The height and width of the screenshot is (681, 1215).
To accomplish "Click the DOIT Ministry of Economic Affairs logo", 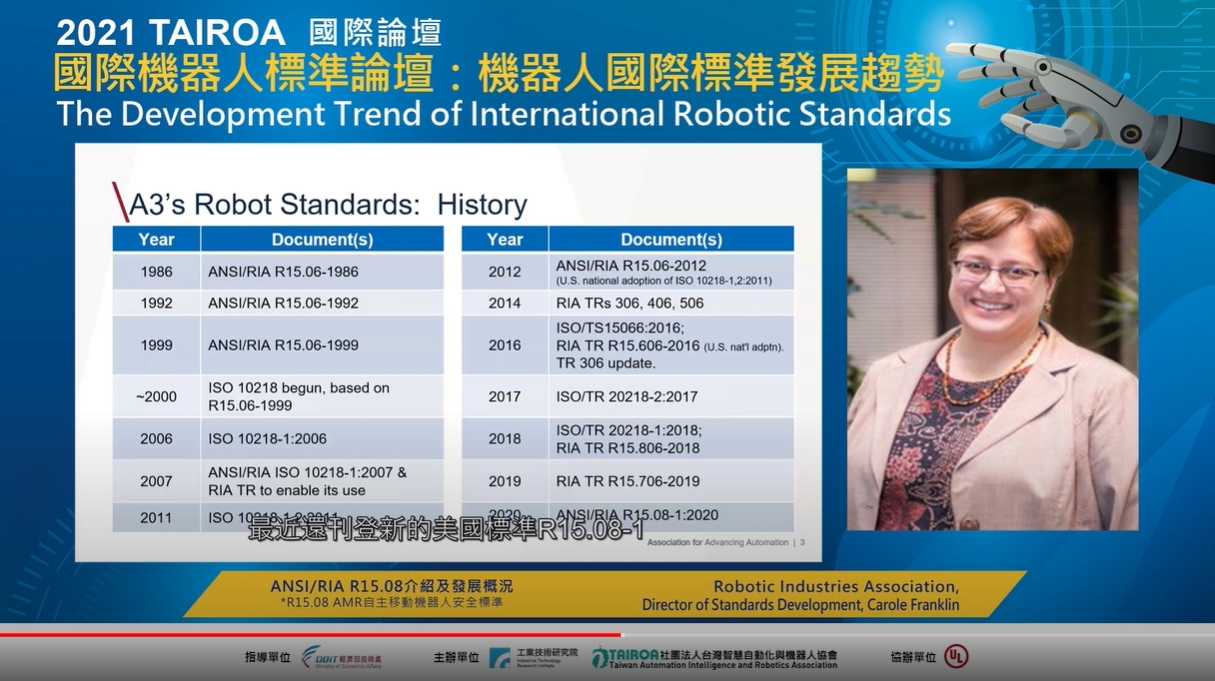I will click(x=342, y=657).
